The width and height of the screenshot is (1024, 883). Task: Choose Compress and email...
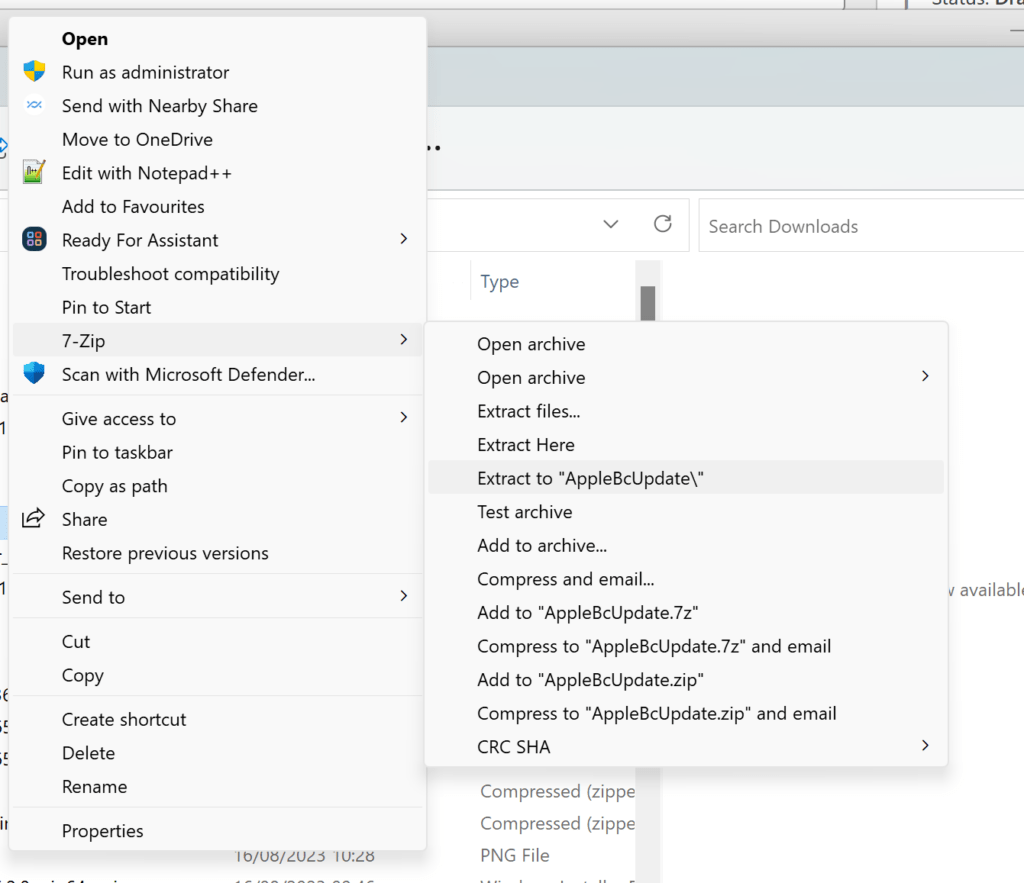(686, 579)
